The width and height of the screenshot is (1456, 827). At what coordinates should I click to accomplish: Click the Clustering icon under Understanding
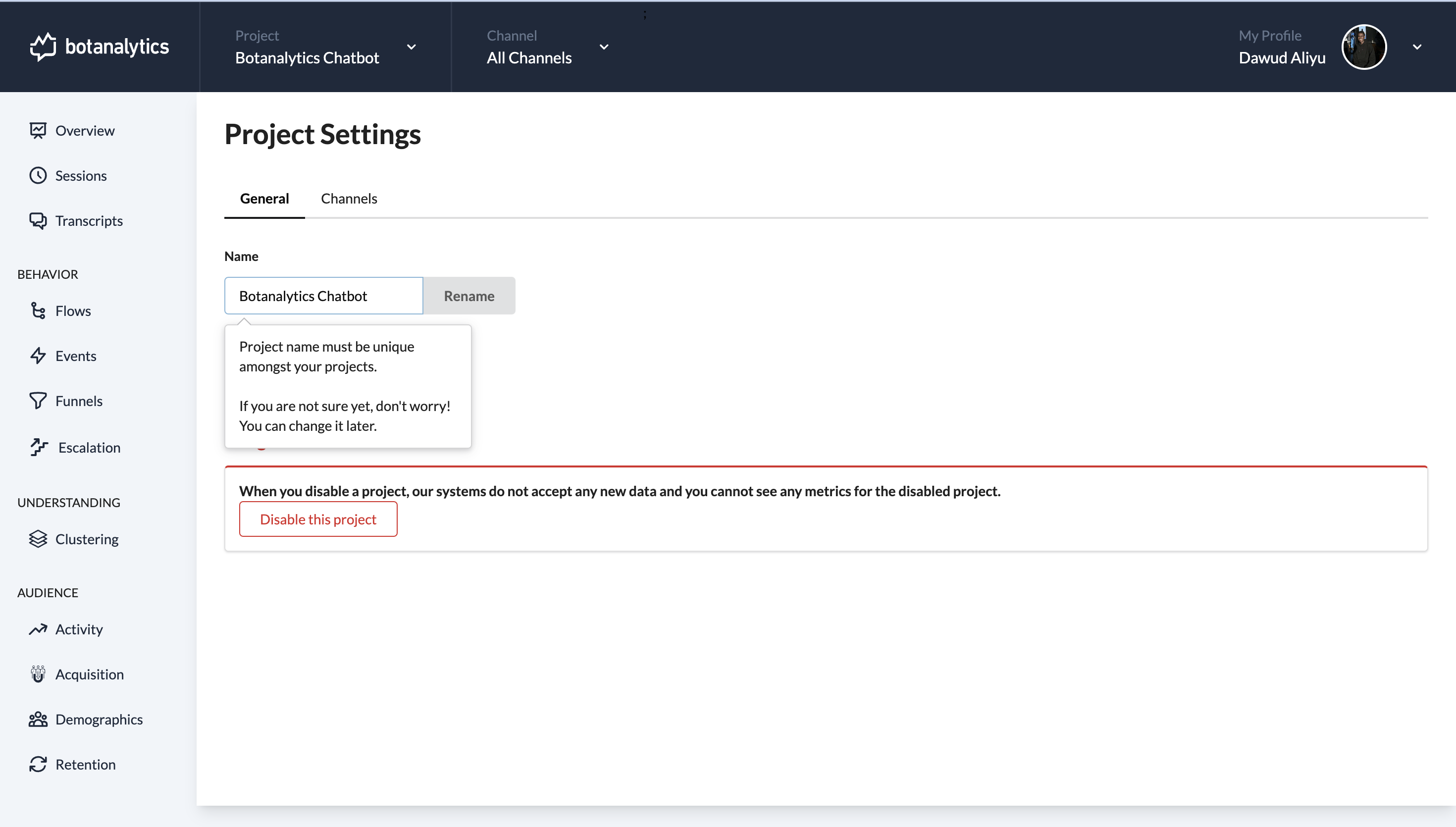[37, 538]
